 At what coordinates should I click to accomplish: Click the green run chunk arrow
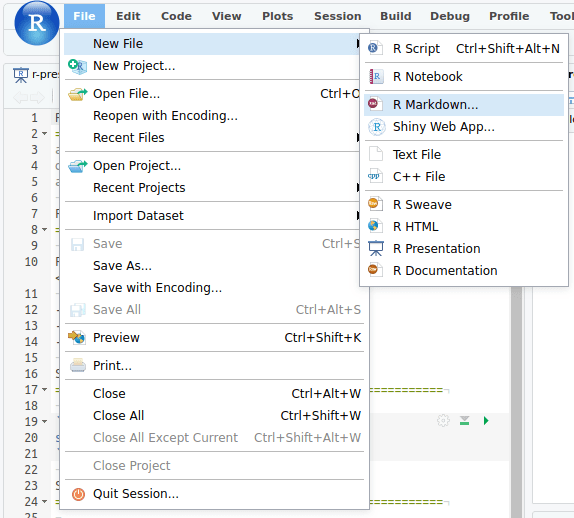pyautogui.click(x=486, y=421)
